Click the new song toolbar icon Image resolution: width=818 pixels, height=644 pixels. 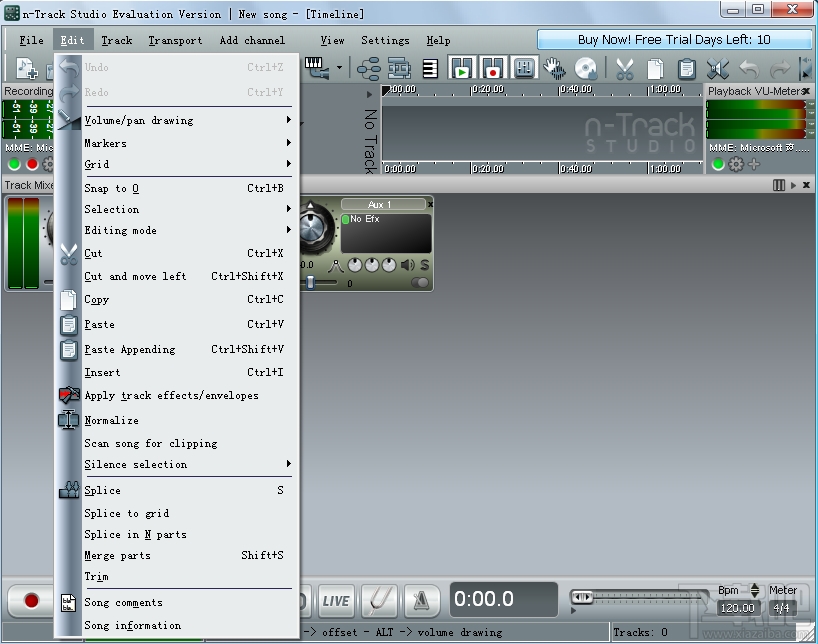coord(27,68)
